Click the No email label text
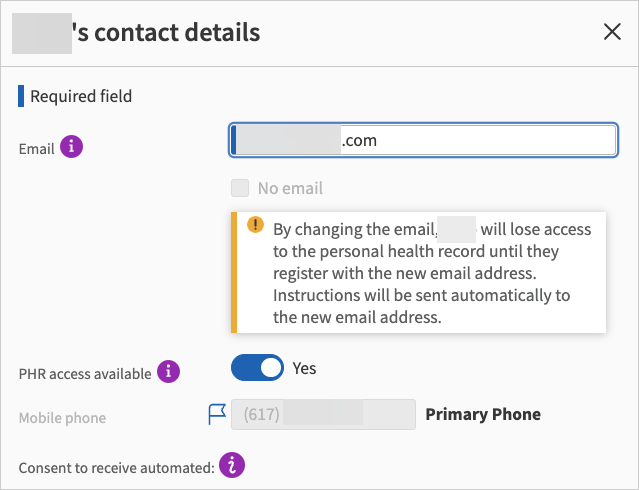 click(x=290, y=188)
